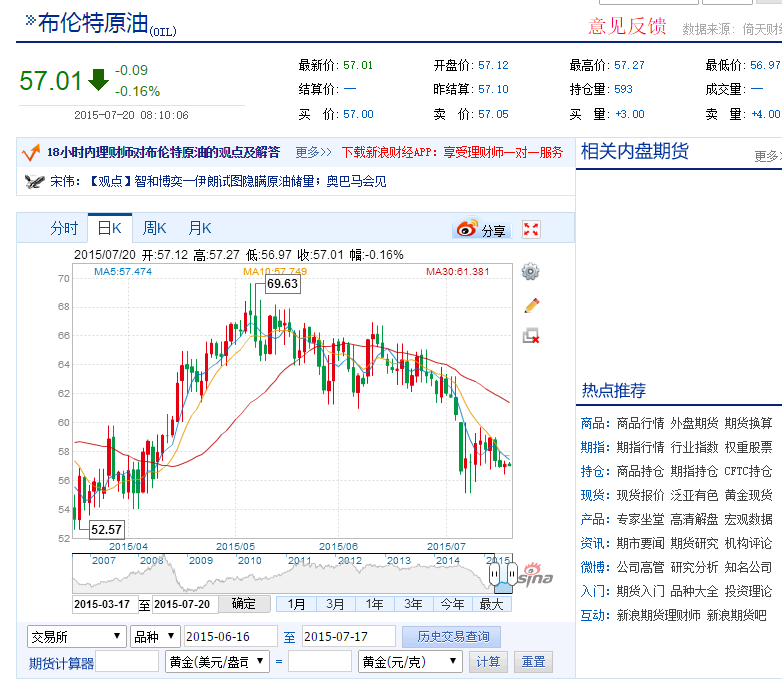Select the 今年 range button
This screenshot has width=782, height=684.
(453, 604)
